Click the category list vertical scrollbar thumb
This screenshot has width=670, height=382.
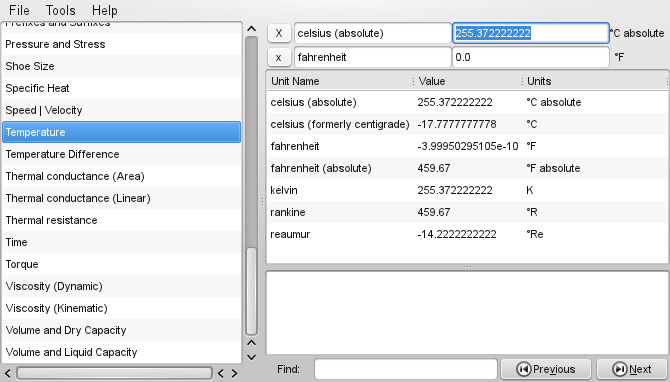click(x=252, y=291)
